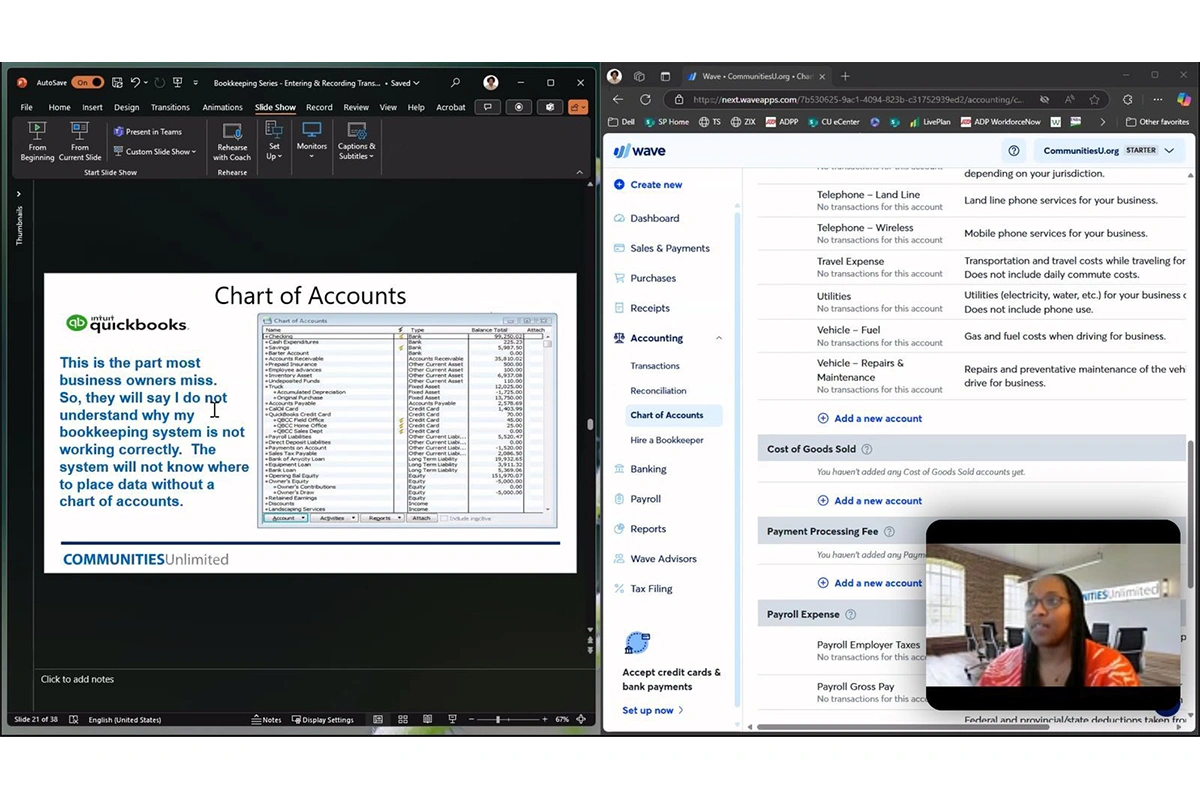Open the Monitors dropdown
1200x800 pixels.
(312, 142)
